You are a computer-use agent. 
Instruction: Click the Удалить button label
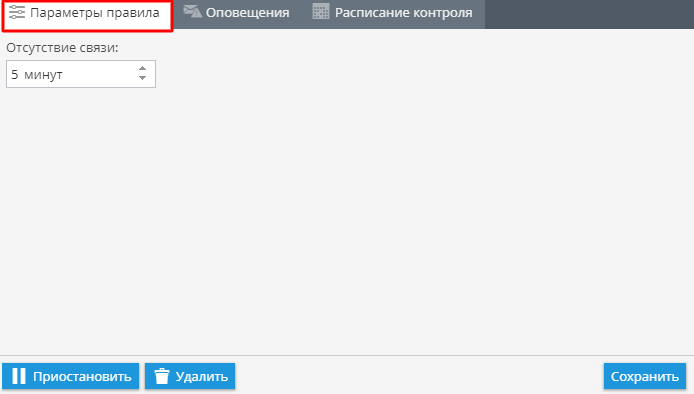(x=202, y=376)
